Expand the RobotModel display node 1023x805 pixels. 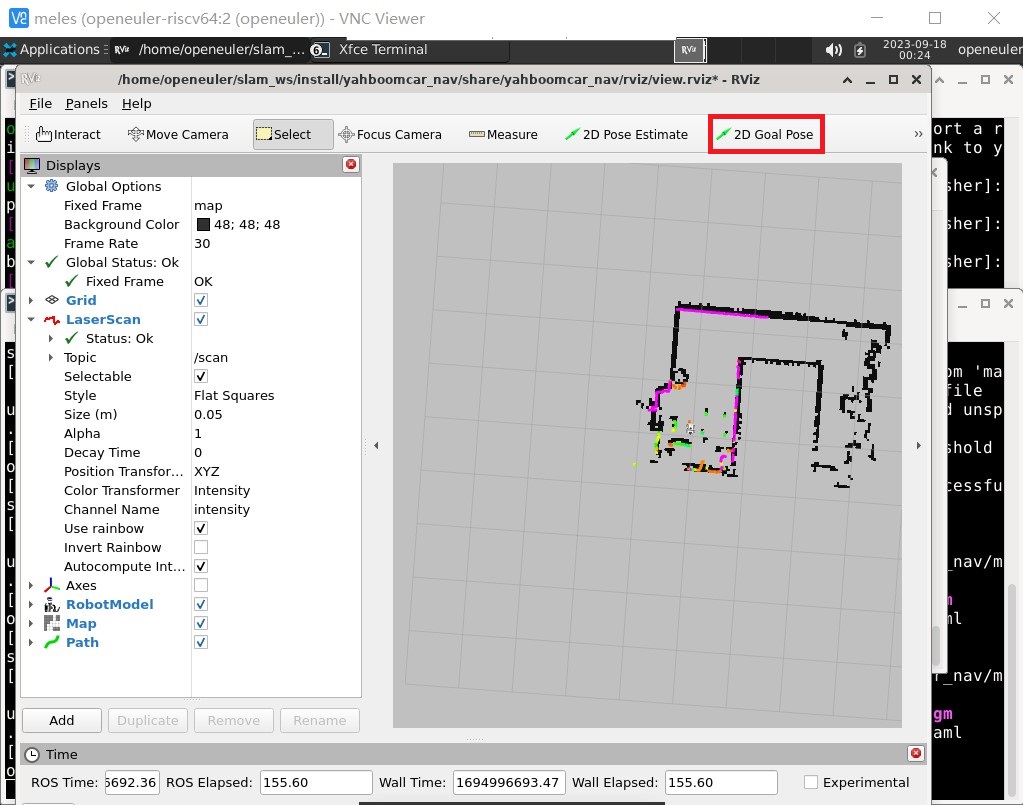point(31,604)
